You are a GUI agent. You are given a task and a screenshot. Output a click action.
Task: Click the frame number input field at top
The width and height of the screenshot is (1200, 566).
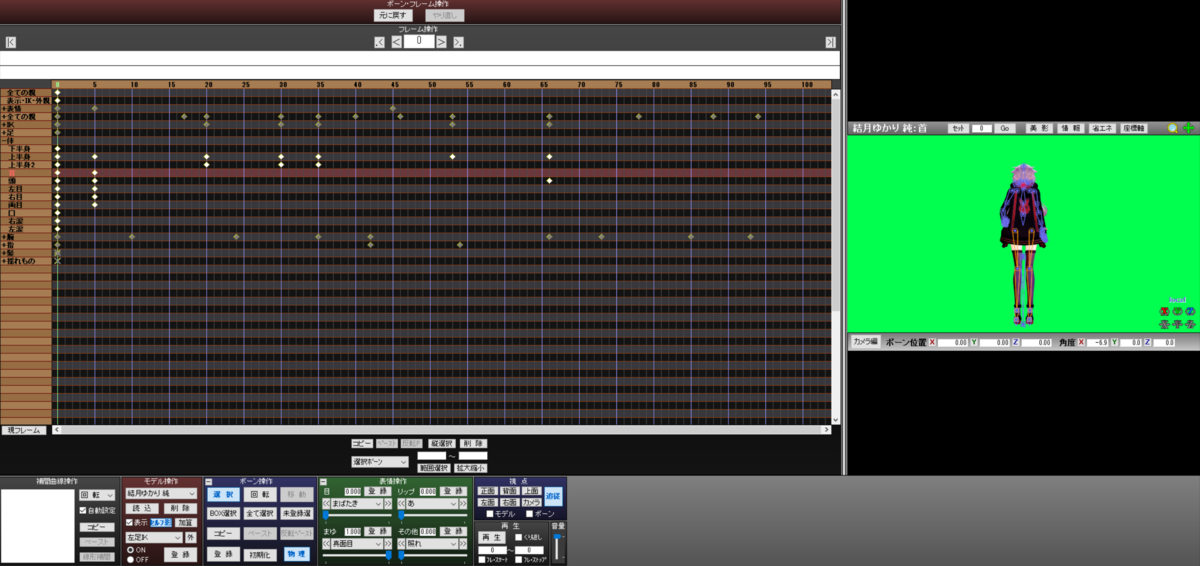[419, 42]
